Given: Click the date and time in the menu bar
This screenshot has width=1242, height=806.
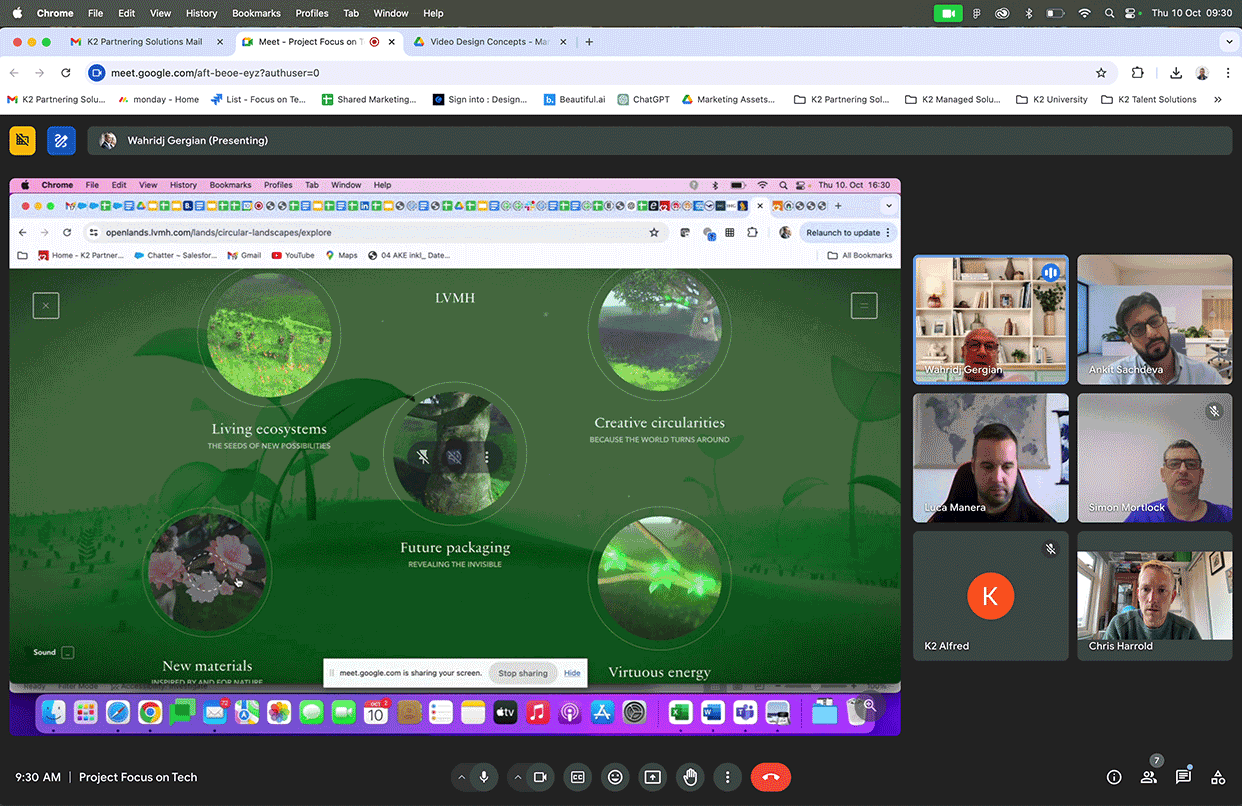Looking at the screenshot, I should pyautogui.click(x=1192, y=13).
